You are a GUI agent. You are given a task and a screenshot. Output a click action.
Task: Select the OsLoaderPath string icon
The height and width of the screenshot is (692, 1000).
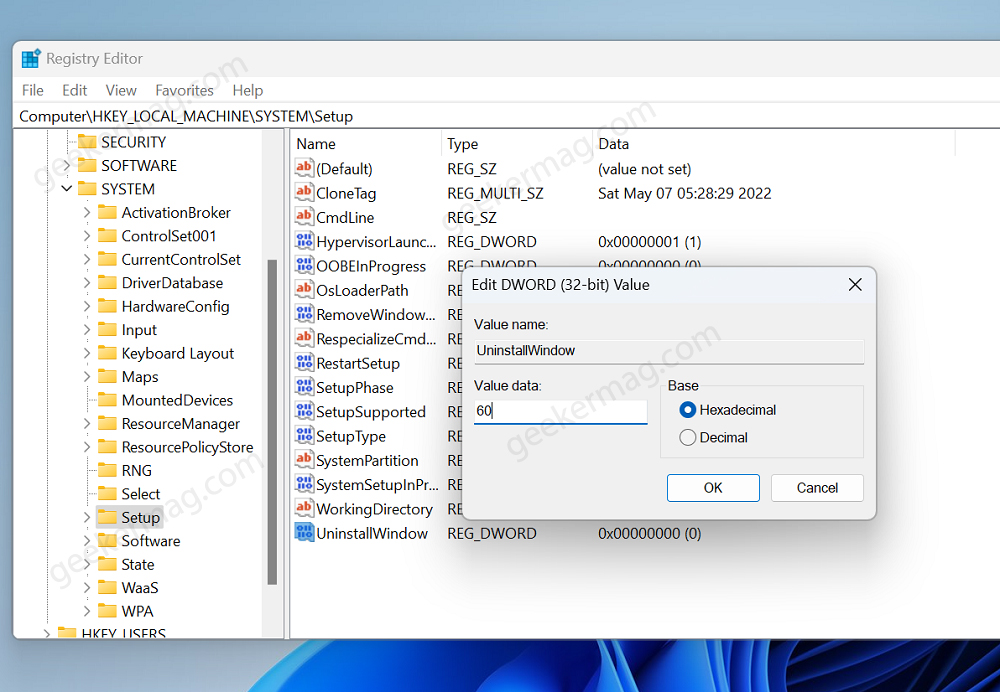click(304, 290)
